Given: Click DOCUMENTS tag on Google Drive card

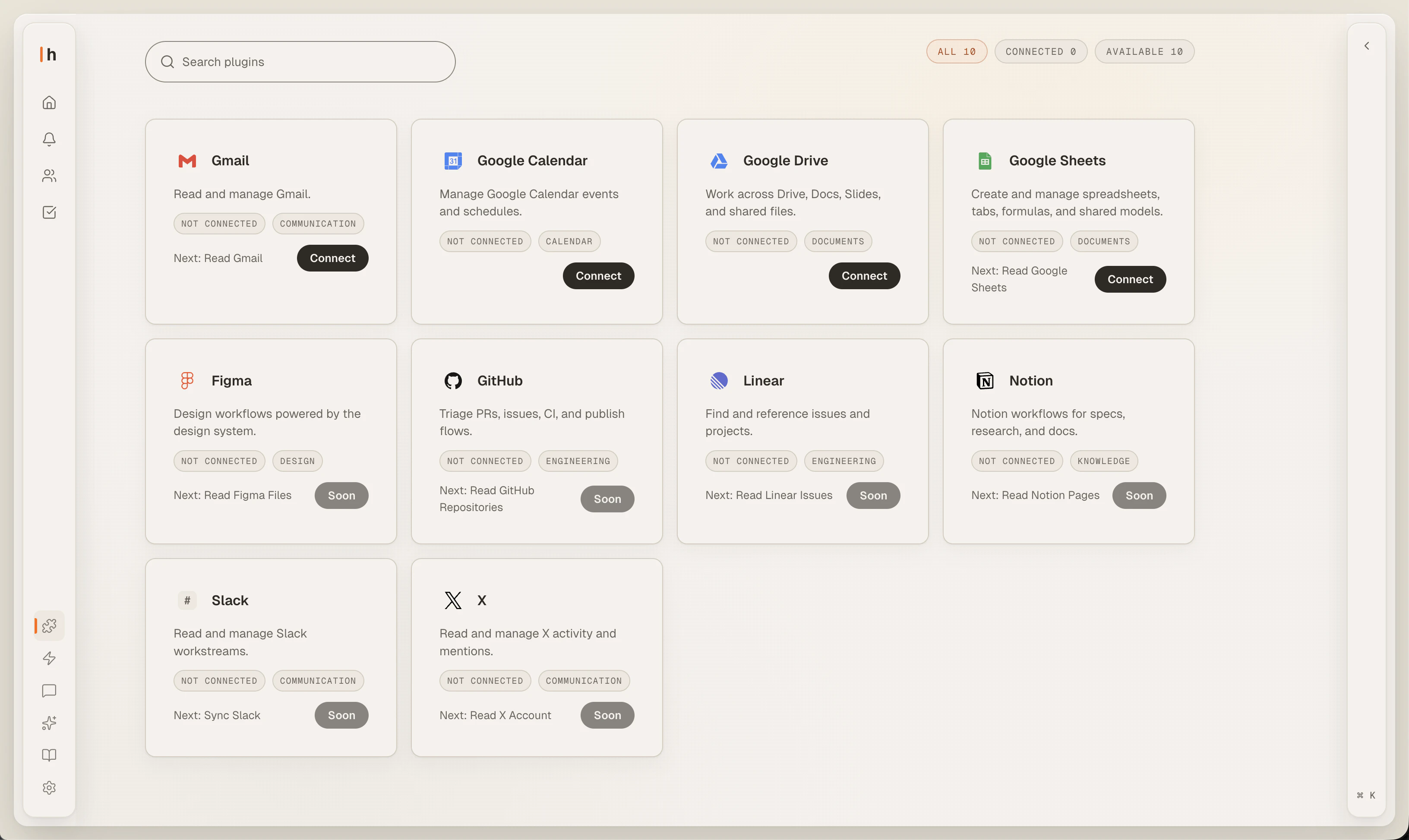Looking at the screenshot, I should point(838,241).
